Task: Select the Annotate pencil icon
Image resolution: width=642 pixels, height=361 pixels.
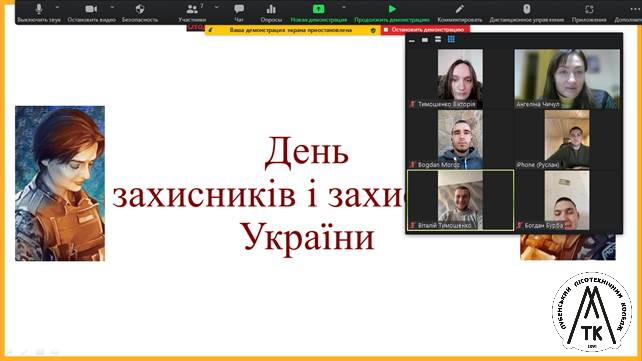Action: 459,12
